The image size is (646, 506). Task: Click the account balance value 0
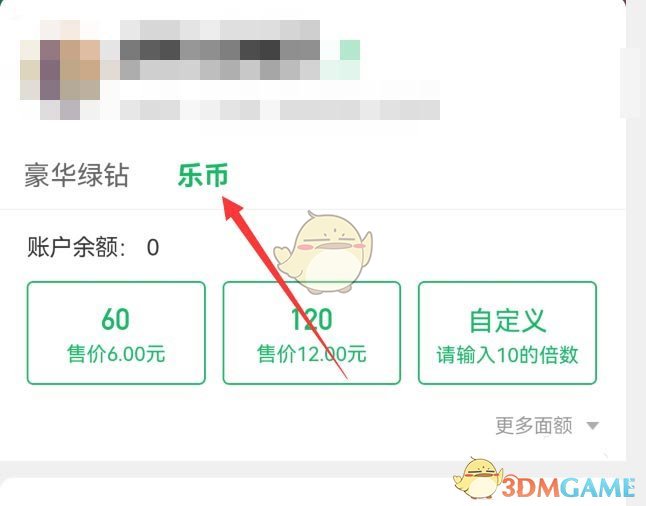(x=153, y=247)
